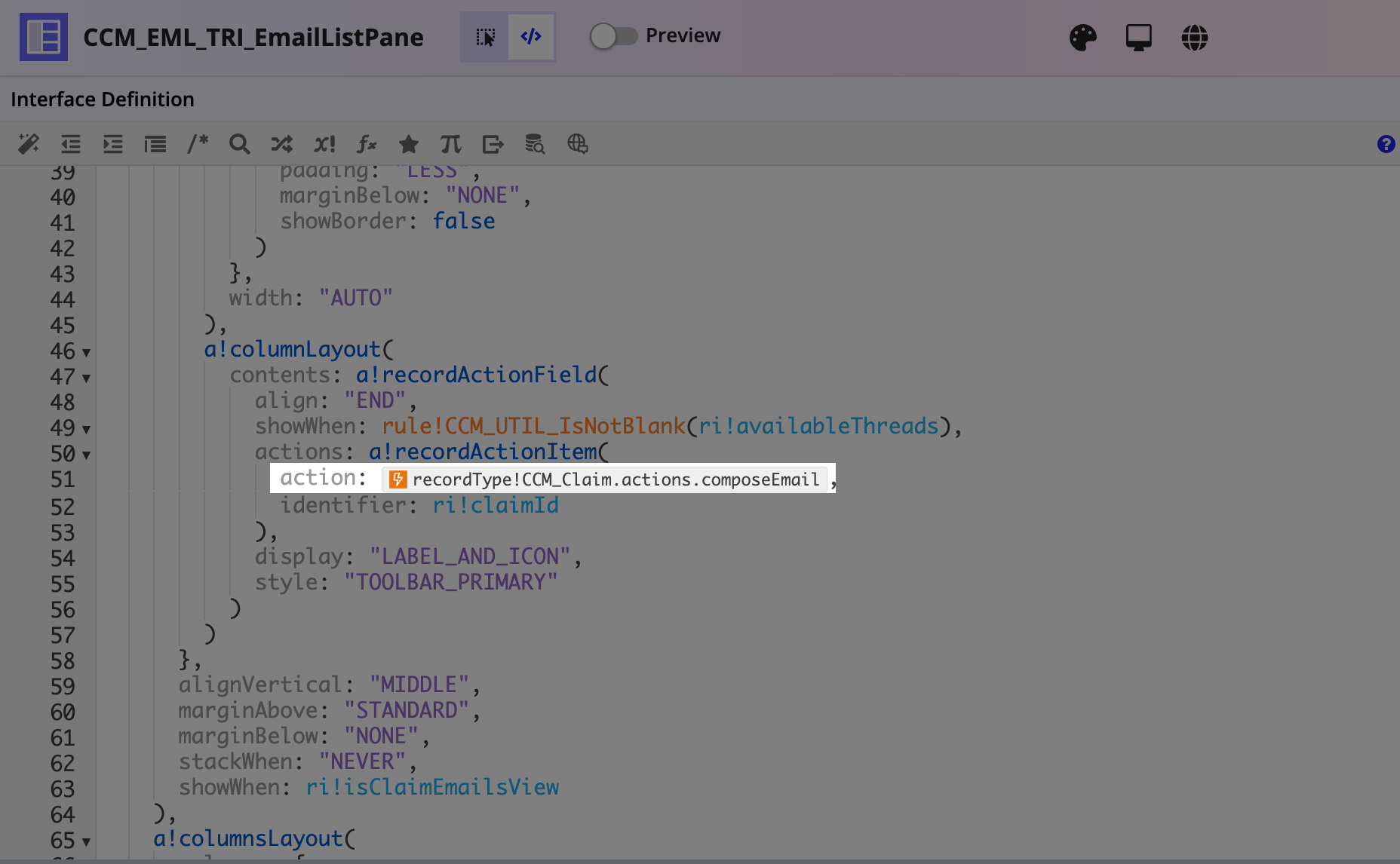Click the Interface Definition panel heading
1400x864 pixels.
click(103, 100)
